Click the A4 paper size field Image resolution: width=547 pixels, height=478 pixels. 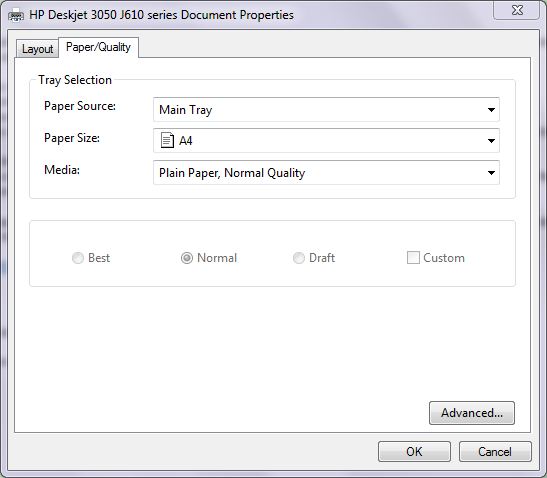pyautogui.click(x=326, y=141)
